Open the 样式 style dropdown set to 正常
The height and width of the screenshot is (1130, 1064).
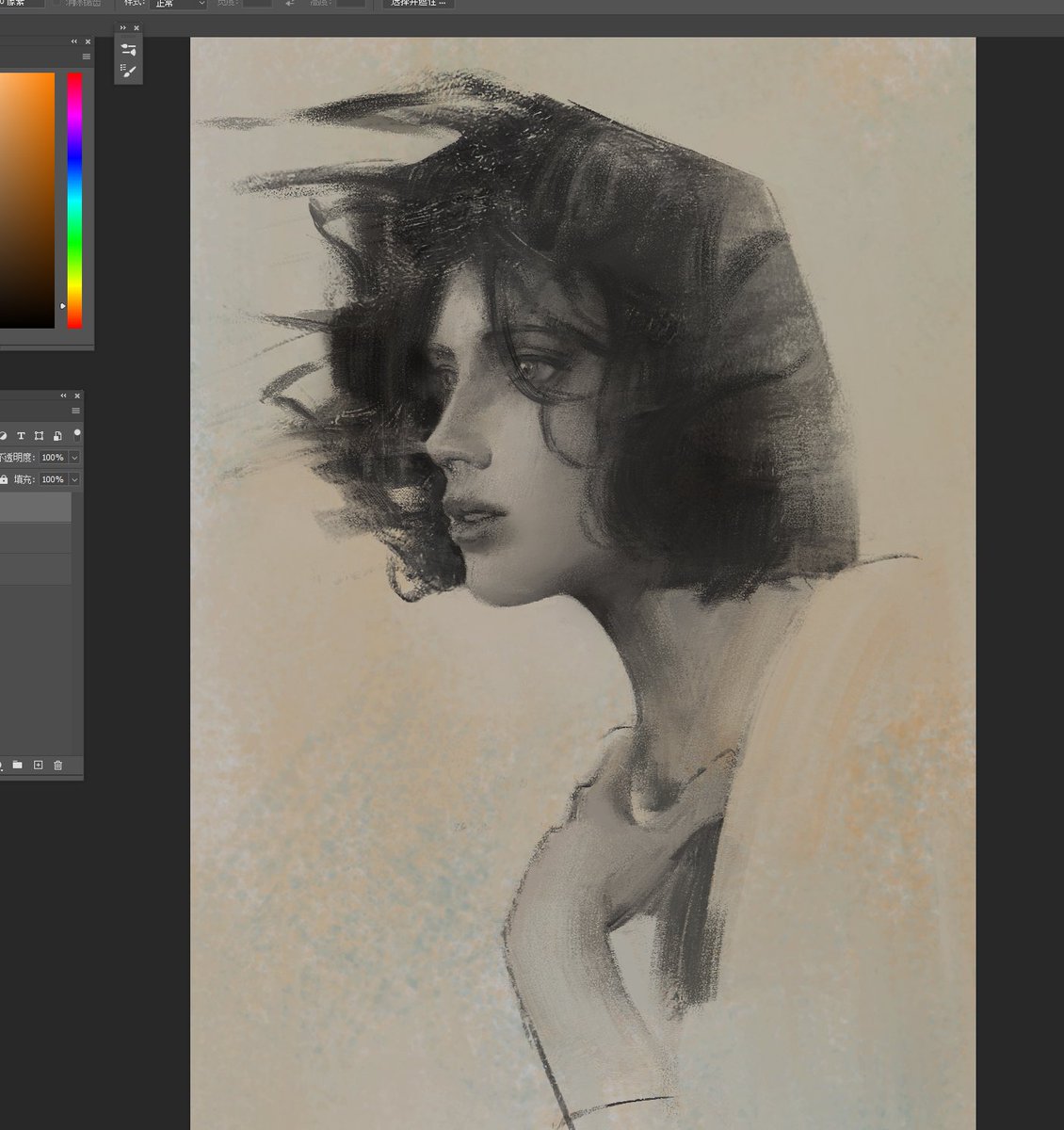178,4
